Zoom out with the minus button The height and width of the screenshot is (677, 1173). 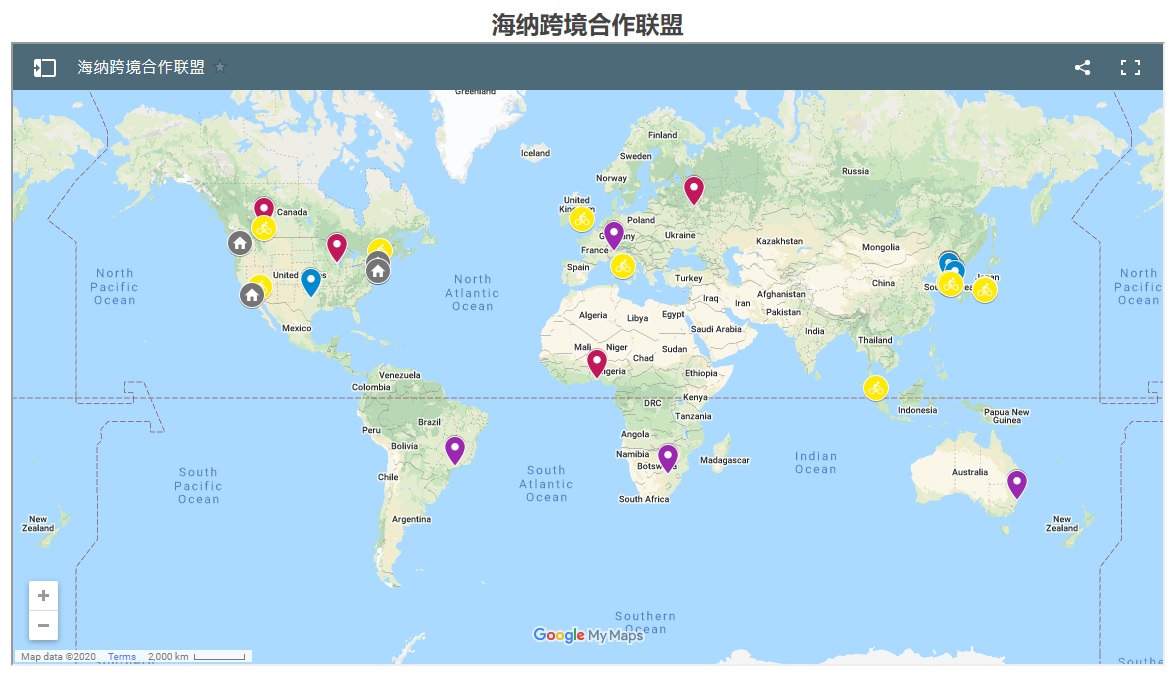(43, 626)
